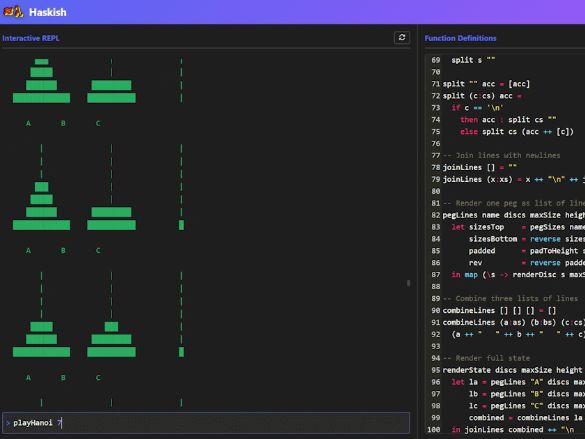Click line 75 else split cs

[517, 132]
